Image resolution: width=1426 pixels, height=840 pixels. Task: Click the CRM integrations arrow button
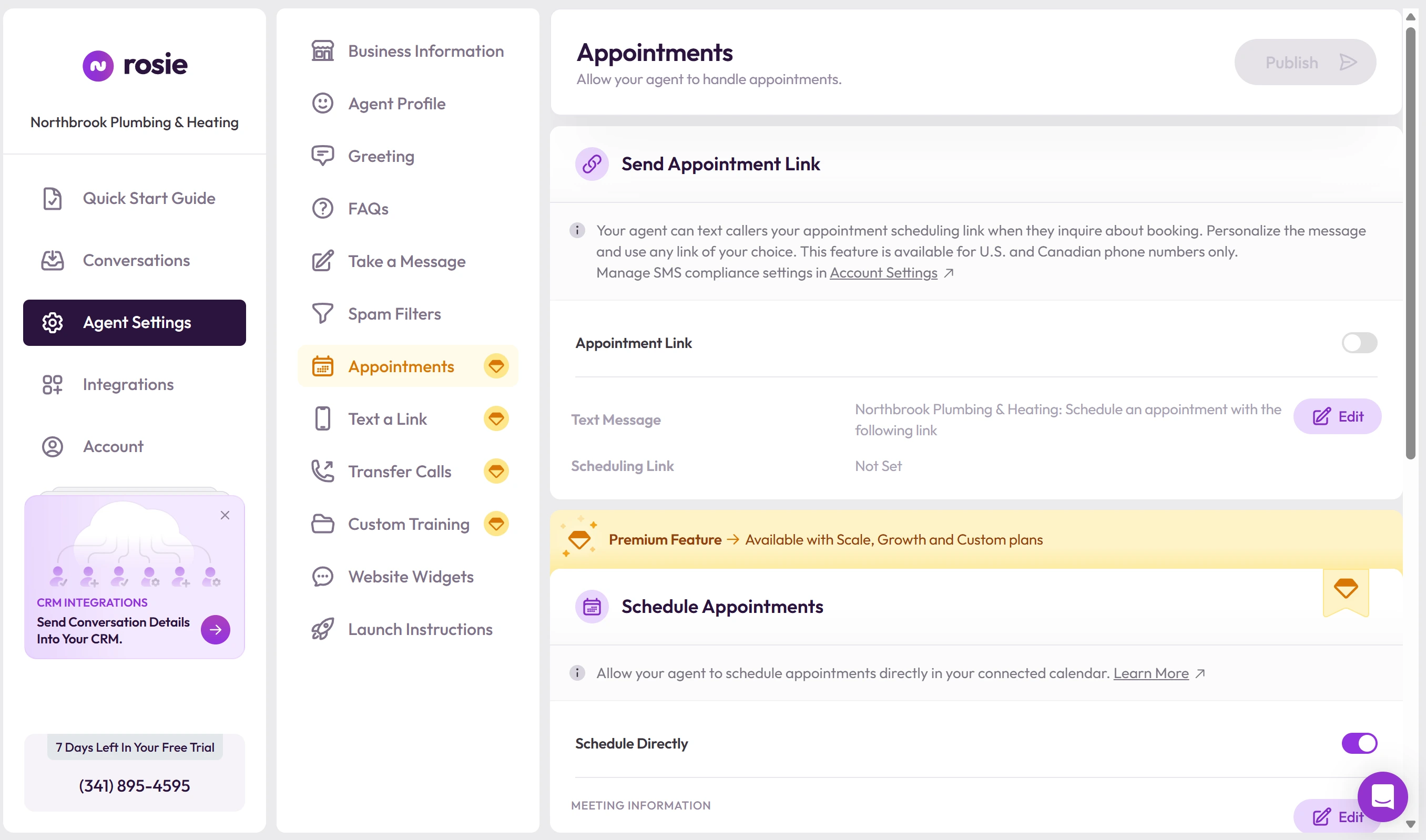point(215,629)
